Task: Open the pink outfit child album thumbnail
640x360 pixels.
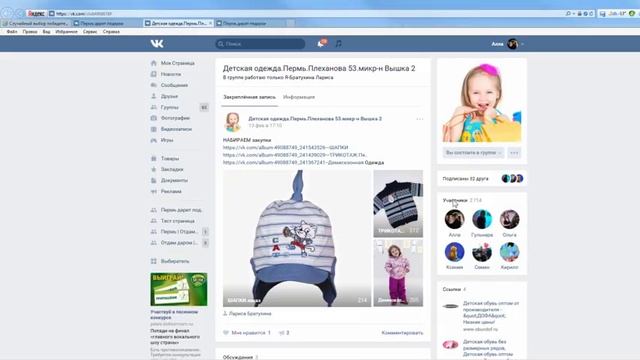Action: 398,273
